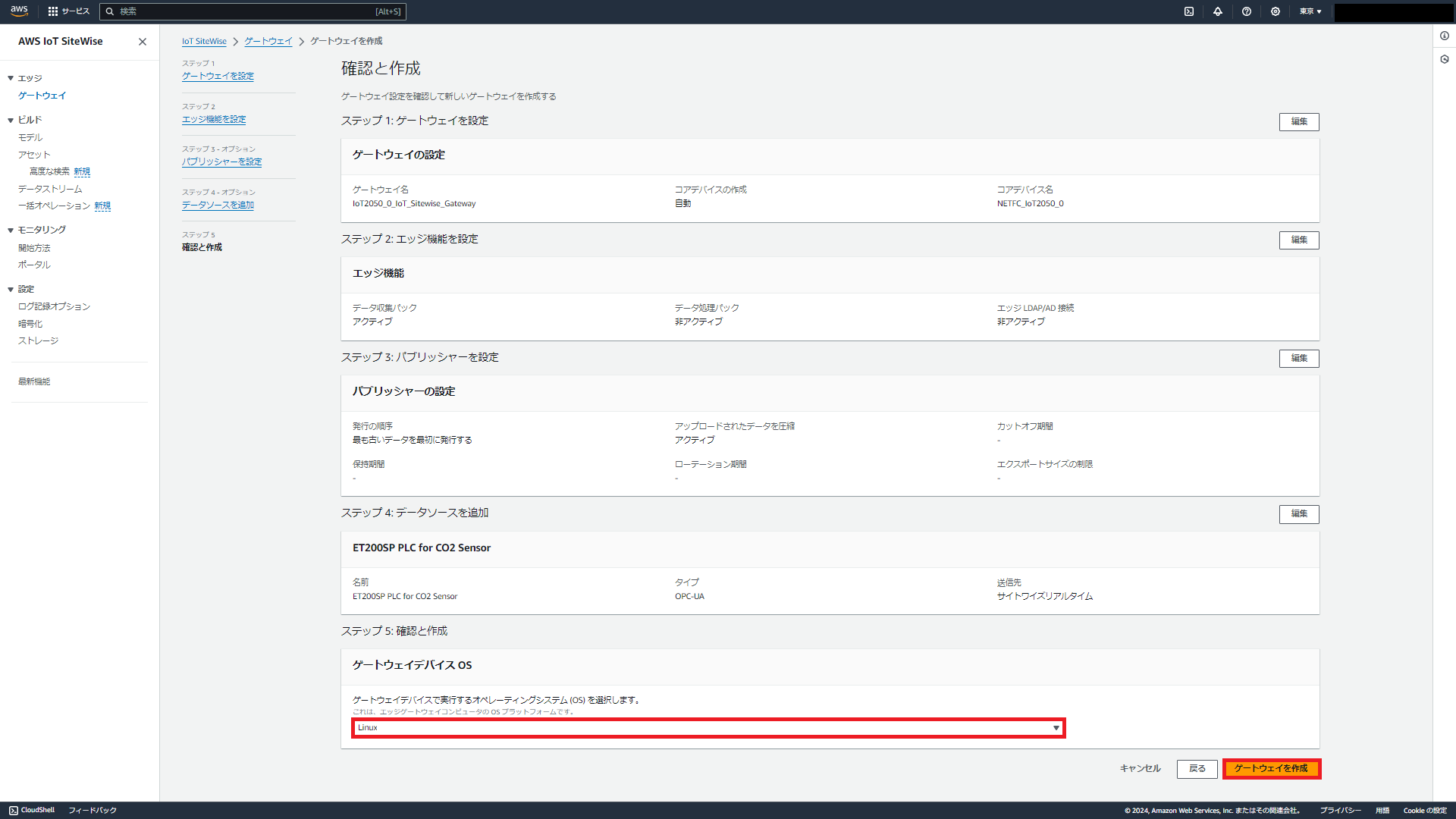
Task: Collapse the エッジ section in the sidebar
Action: pyautogui.click(x=10, y=77)
